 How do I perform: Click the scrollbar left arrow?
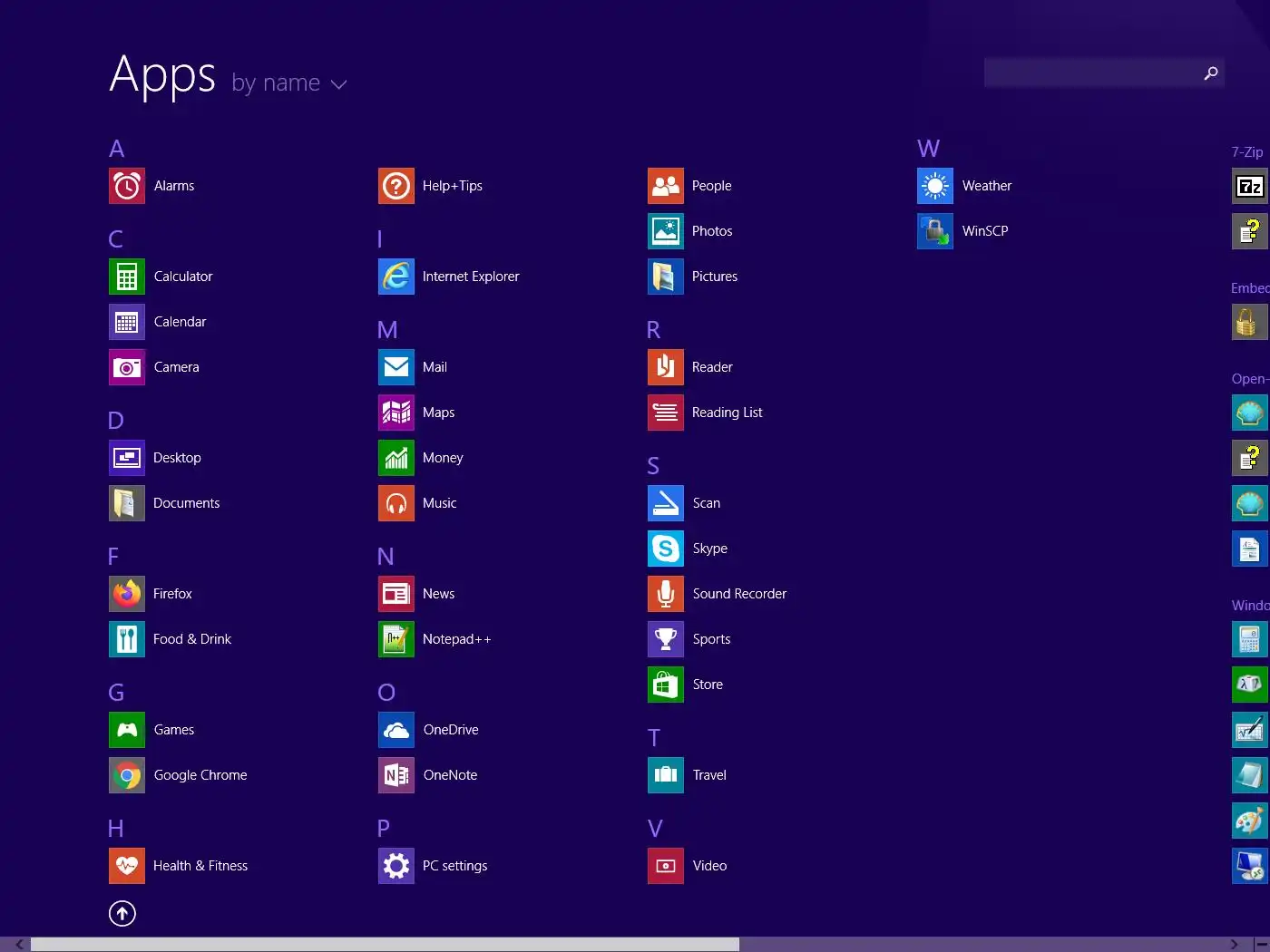coord(19,944)
